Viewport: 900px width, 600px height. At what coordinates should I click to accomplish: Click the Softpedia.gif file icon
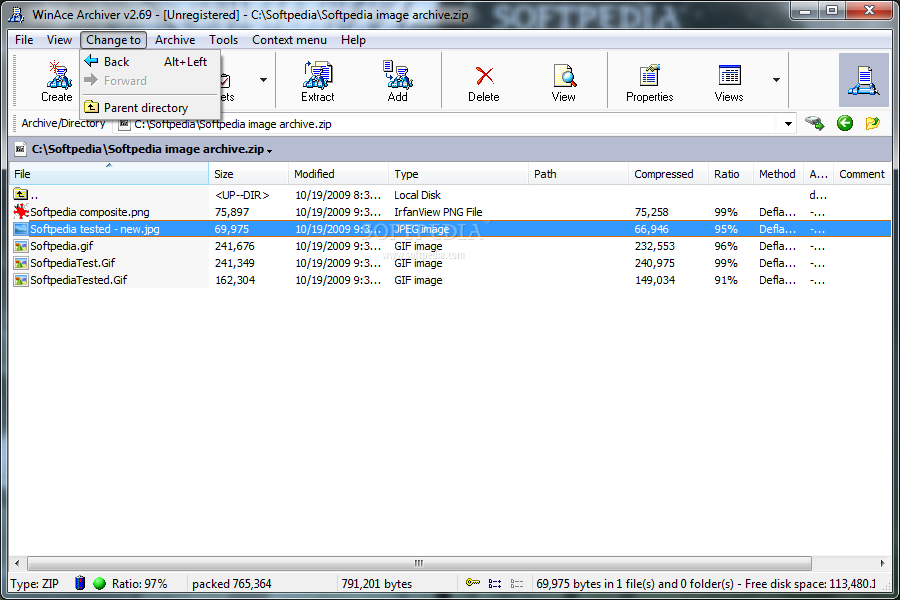click(21, 246)
